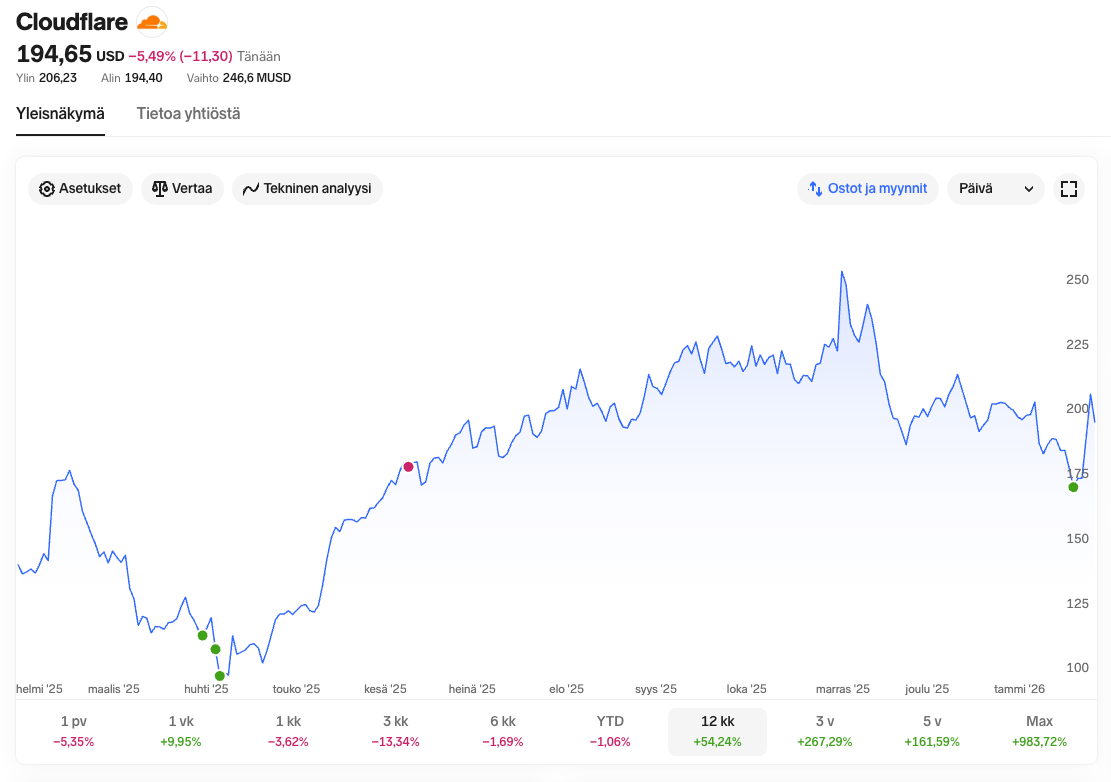Click the Alin value 194,40
The width and height of the screenshot is (1111, 782).
[143, 78]
